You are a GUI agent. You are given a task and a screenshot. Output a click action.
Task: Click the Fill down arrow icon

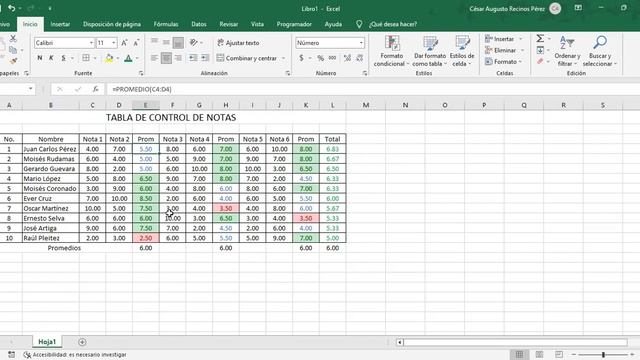[540, 50]
